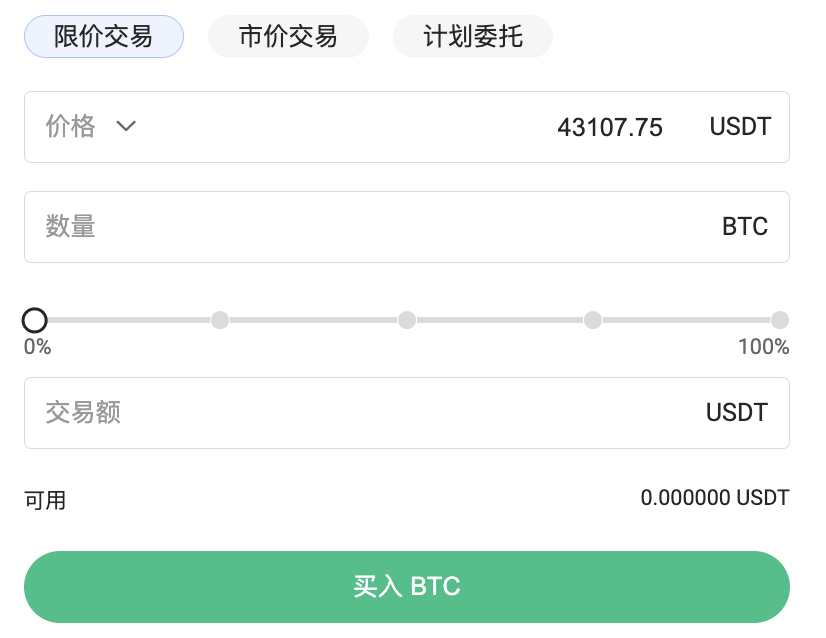The image size is (826, 638).
Task: Set slider to the 50% middle dot
Action: pyautogui.click(x=407, y=320)
